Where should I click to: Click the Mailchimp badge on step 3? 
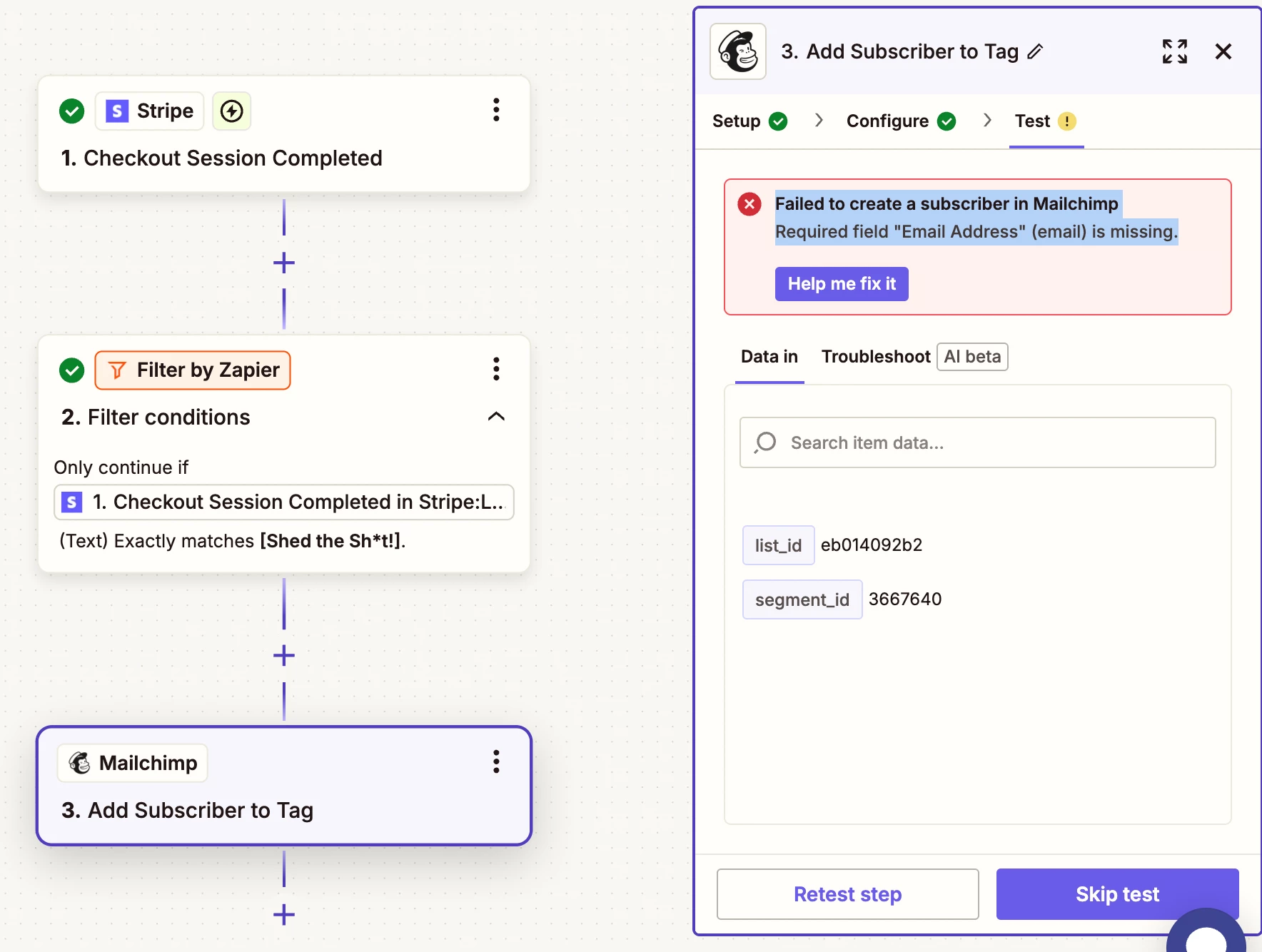[133, 763]
